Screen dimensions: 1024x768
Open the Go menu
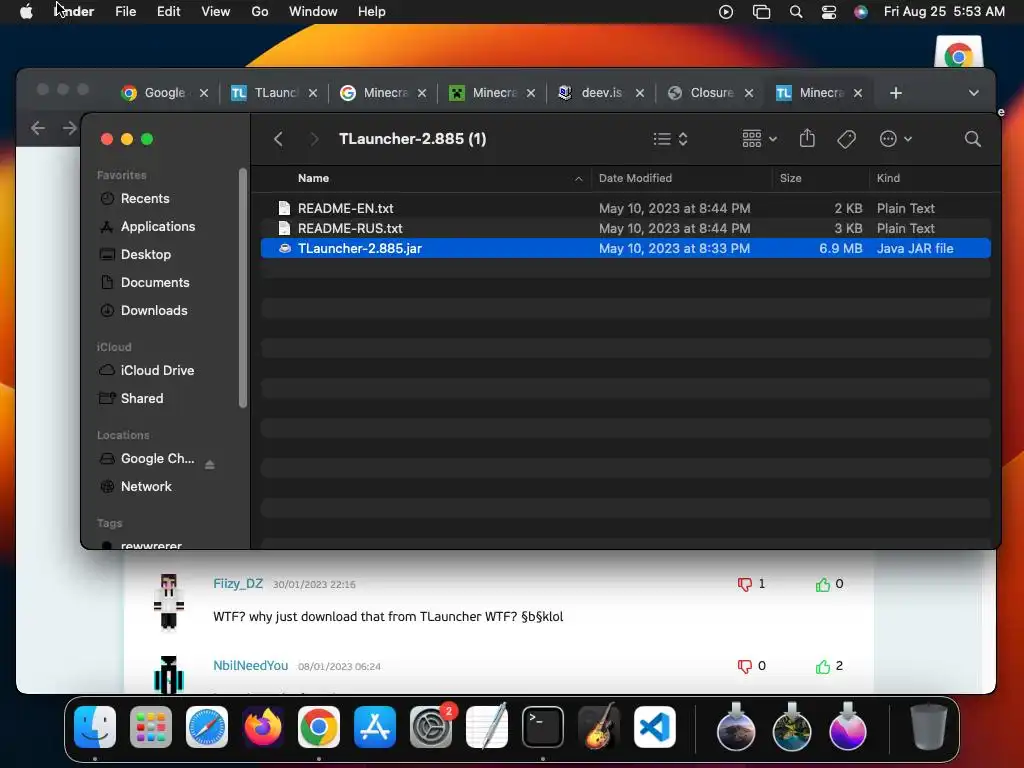(260, 12)
